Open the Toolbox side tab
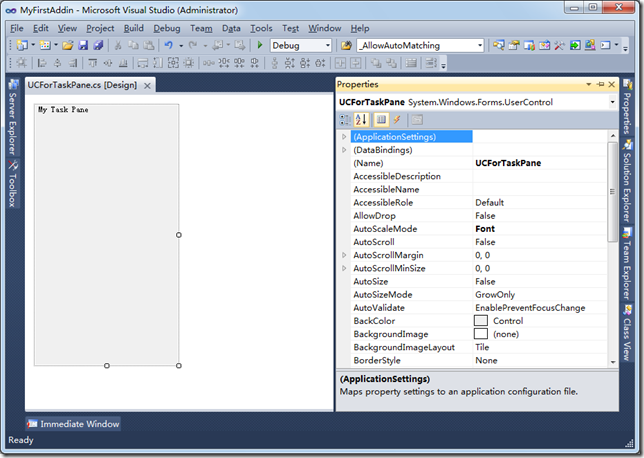 [x=13, y=184]
